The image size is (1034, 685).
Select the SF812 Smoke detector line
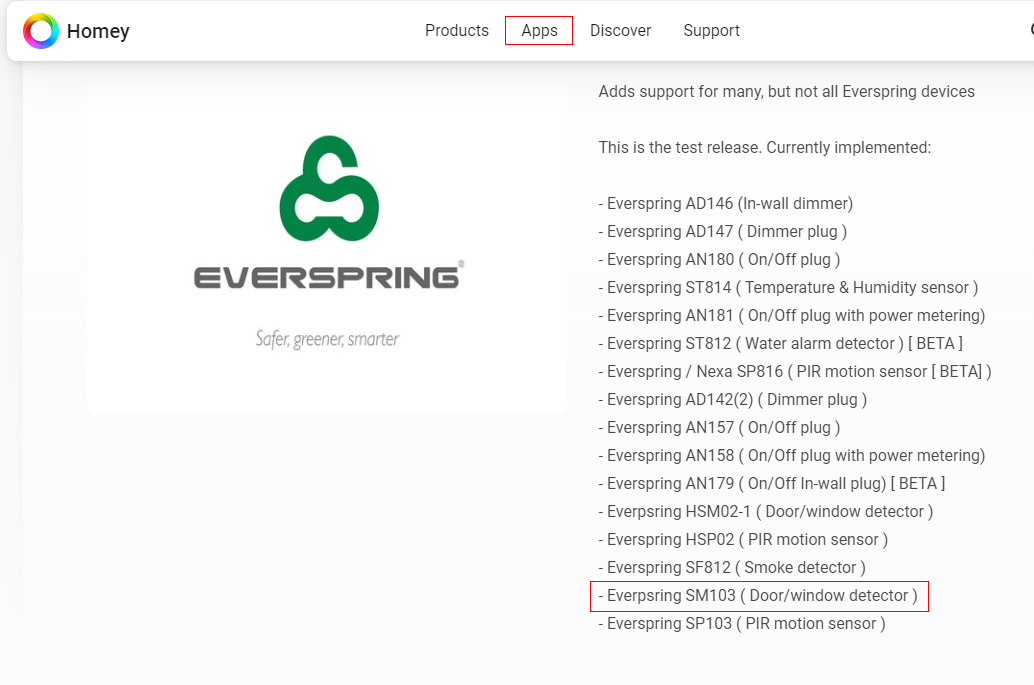click(x=732, y=568)
